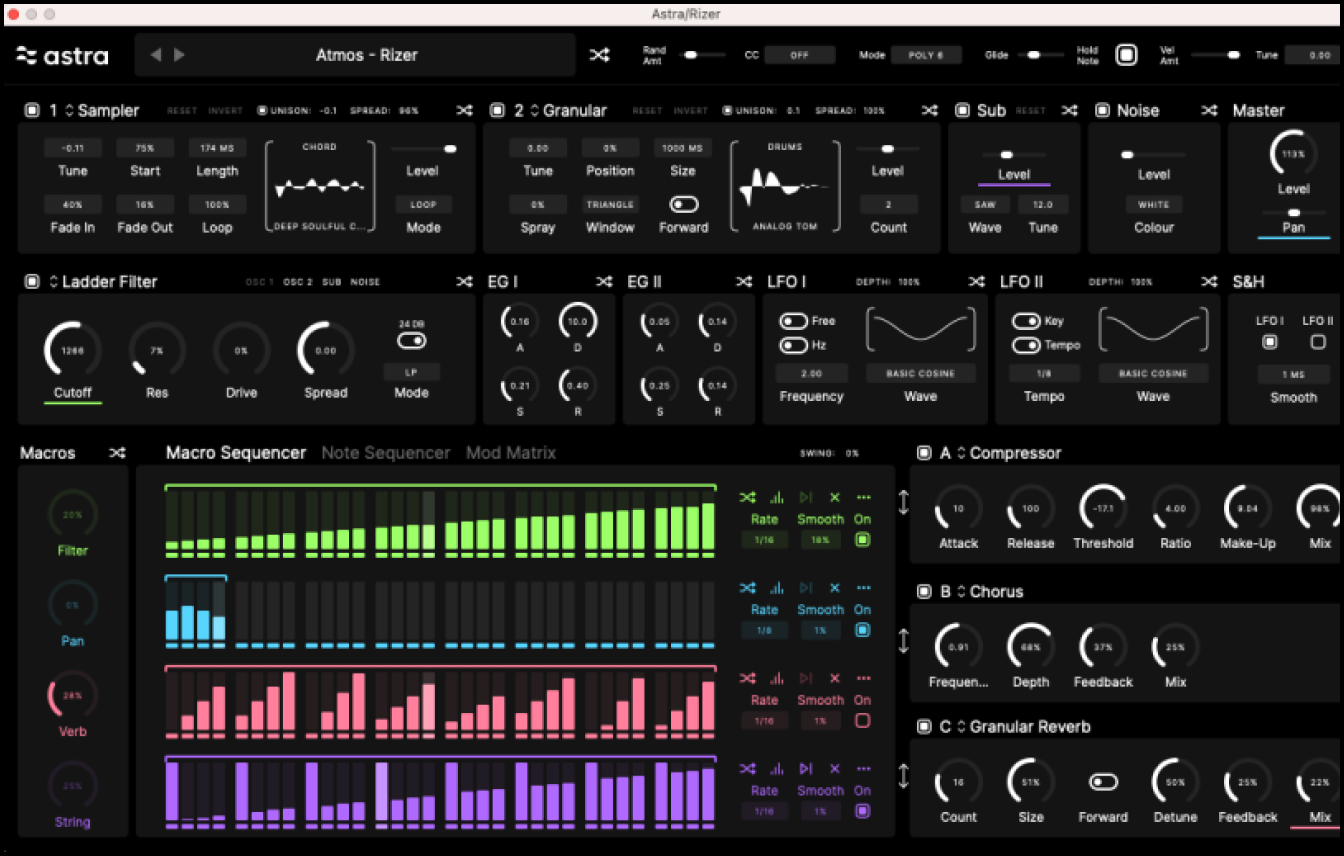This screenshot has height=856, width=1344.
Task: Click the Filter macro row bar-chart icon
Action: tap(776, 497)
